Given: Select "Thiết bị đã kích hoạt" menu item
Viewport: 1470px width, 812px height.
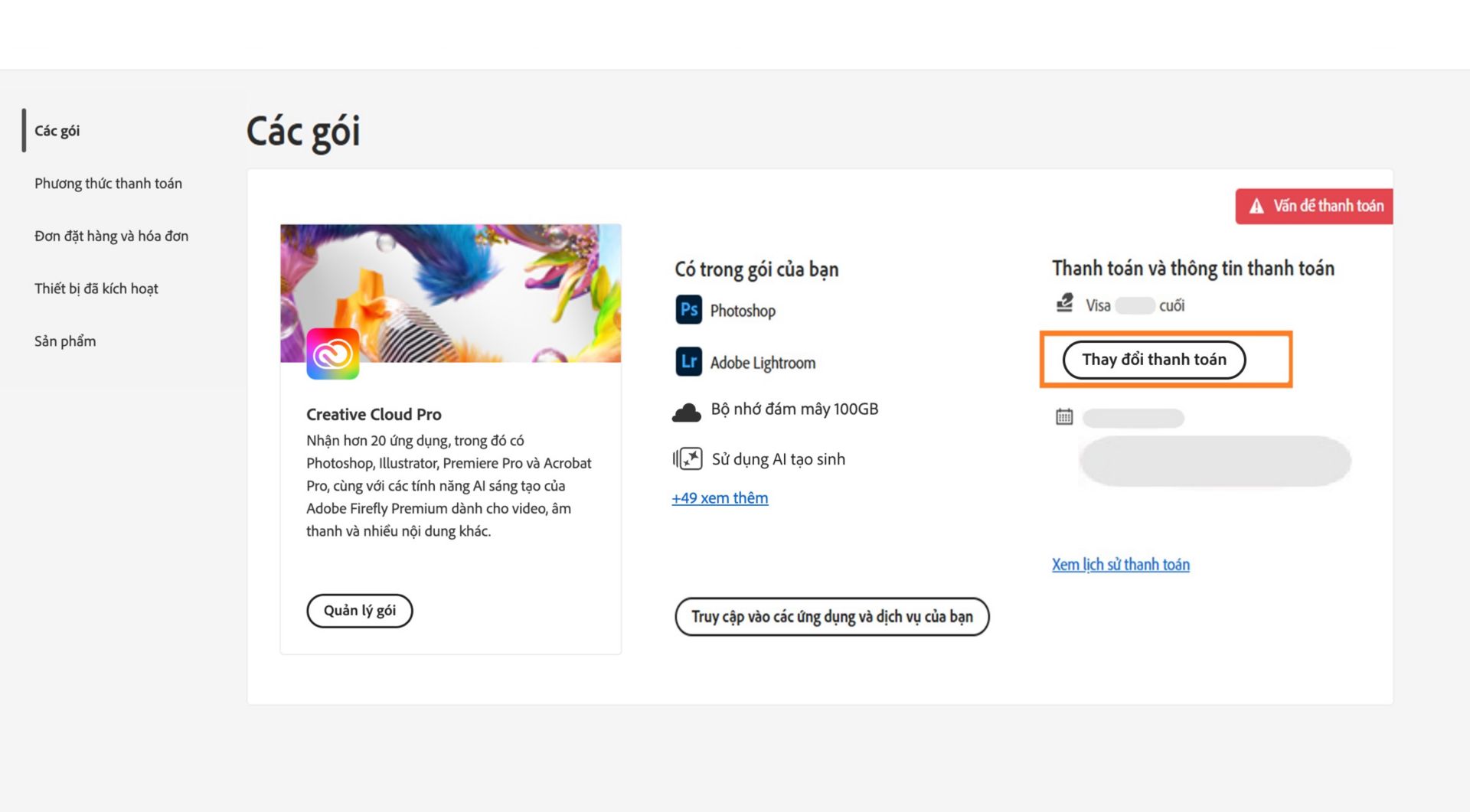Looking at the screenshot, I should pos(96,289).
